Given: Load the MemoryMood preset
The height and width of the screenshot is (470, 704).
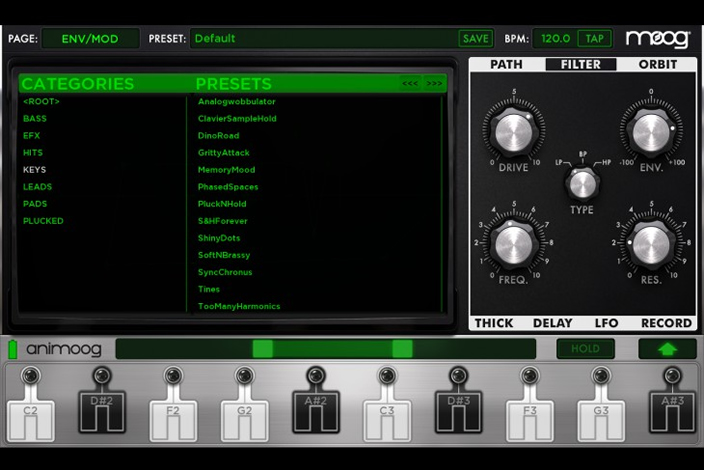Looking at the screenshot, I should click(x=226, y=170).
